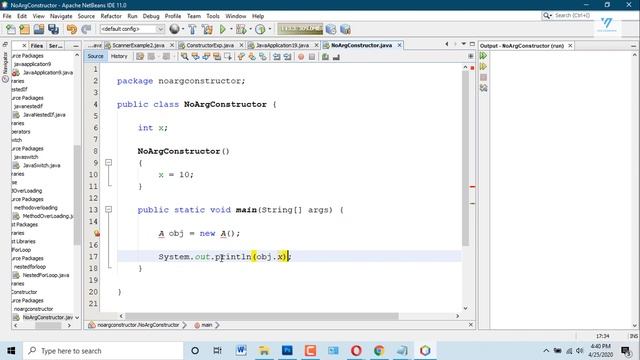Toggle Highlight Search in editor toolbar

(x=217, y=57)
